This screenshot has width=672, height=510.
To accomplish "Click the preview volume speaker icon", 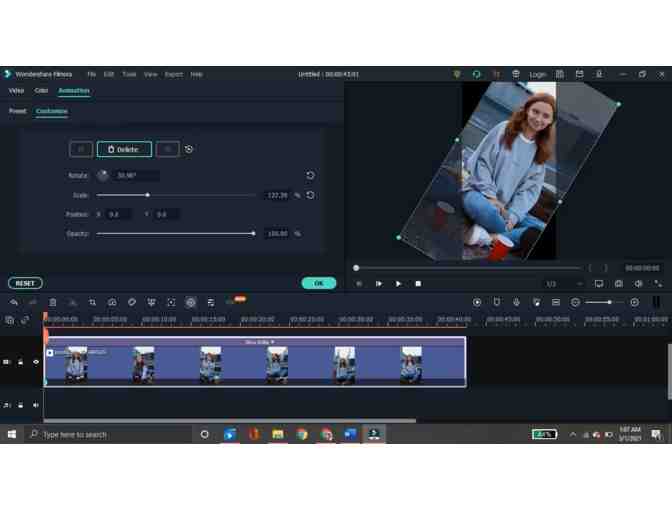I will coord(638,283).
